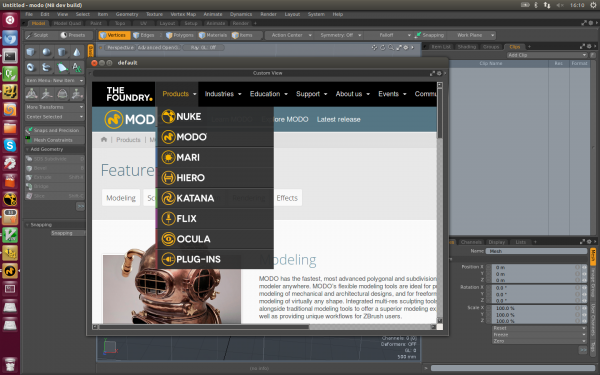Click the home icon in the breadcrumb
The image size is (600, 375).
(x=104, y=140)
